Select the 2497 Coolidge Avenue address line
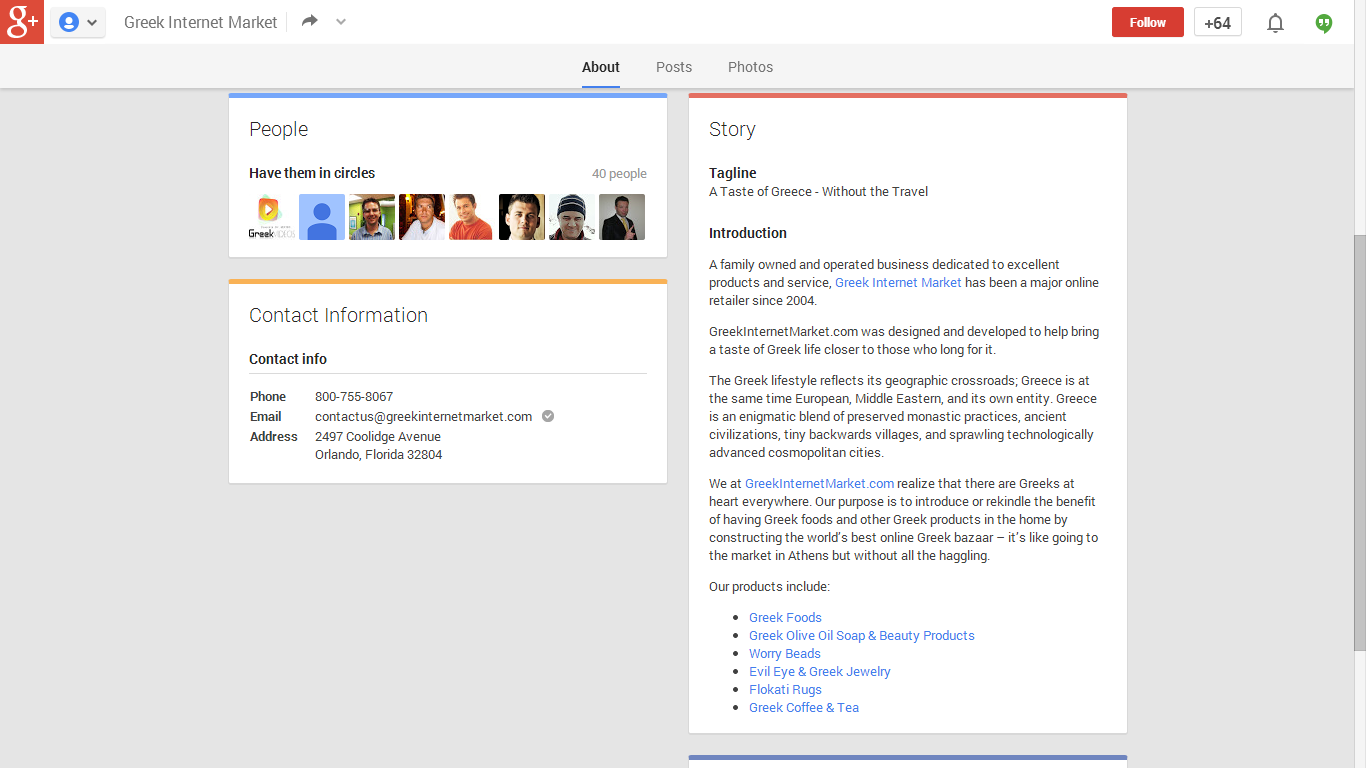Screen dimensions: 1366x768 [378, 437]
